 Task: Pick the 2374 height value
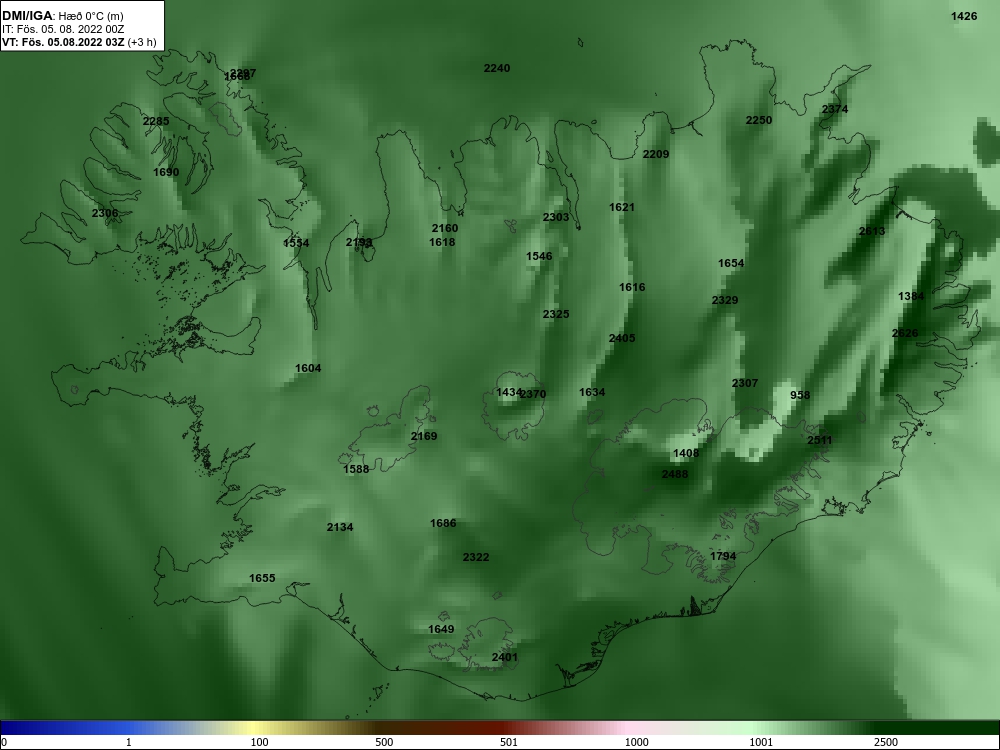pyautogui.click(x=835, y=109)
